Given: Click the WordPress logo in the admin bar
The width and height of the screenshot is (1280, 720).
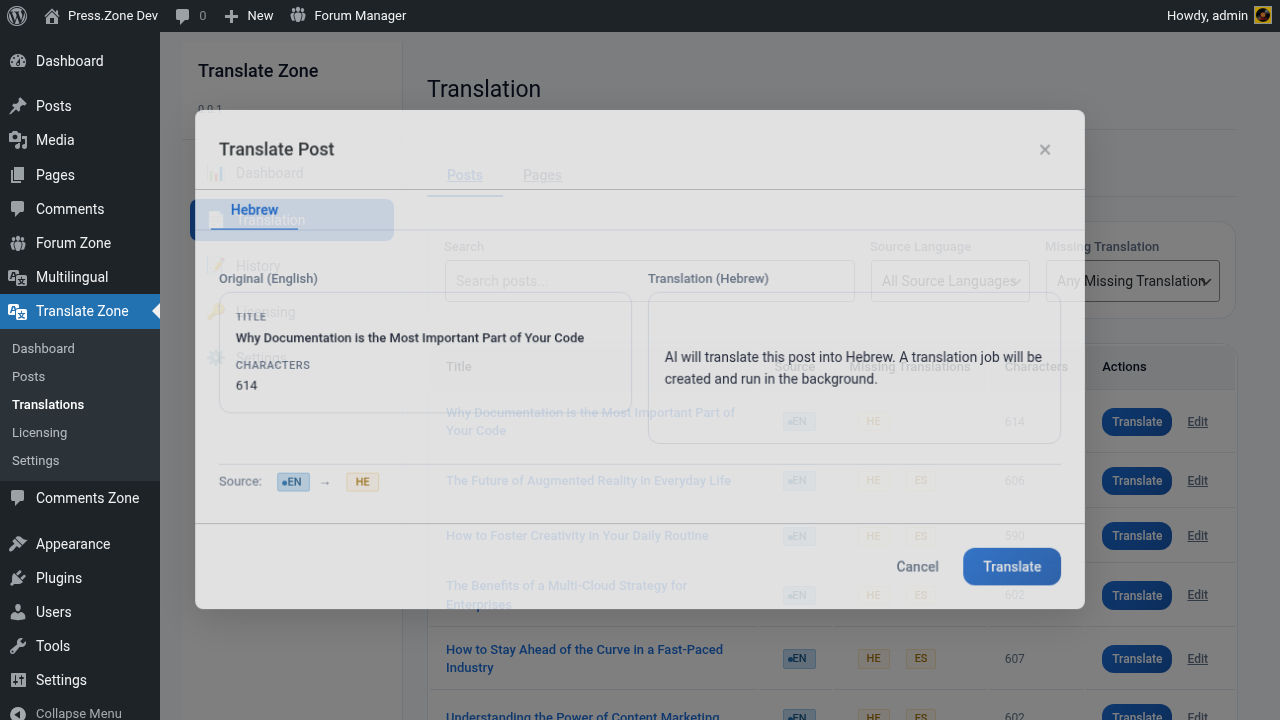Looking at the screenshot, I should click(16, 16).
